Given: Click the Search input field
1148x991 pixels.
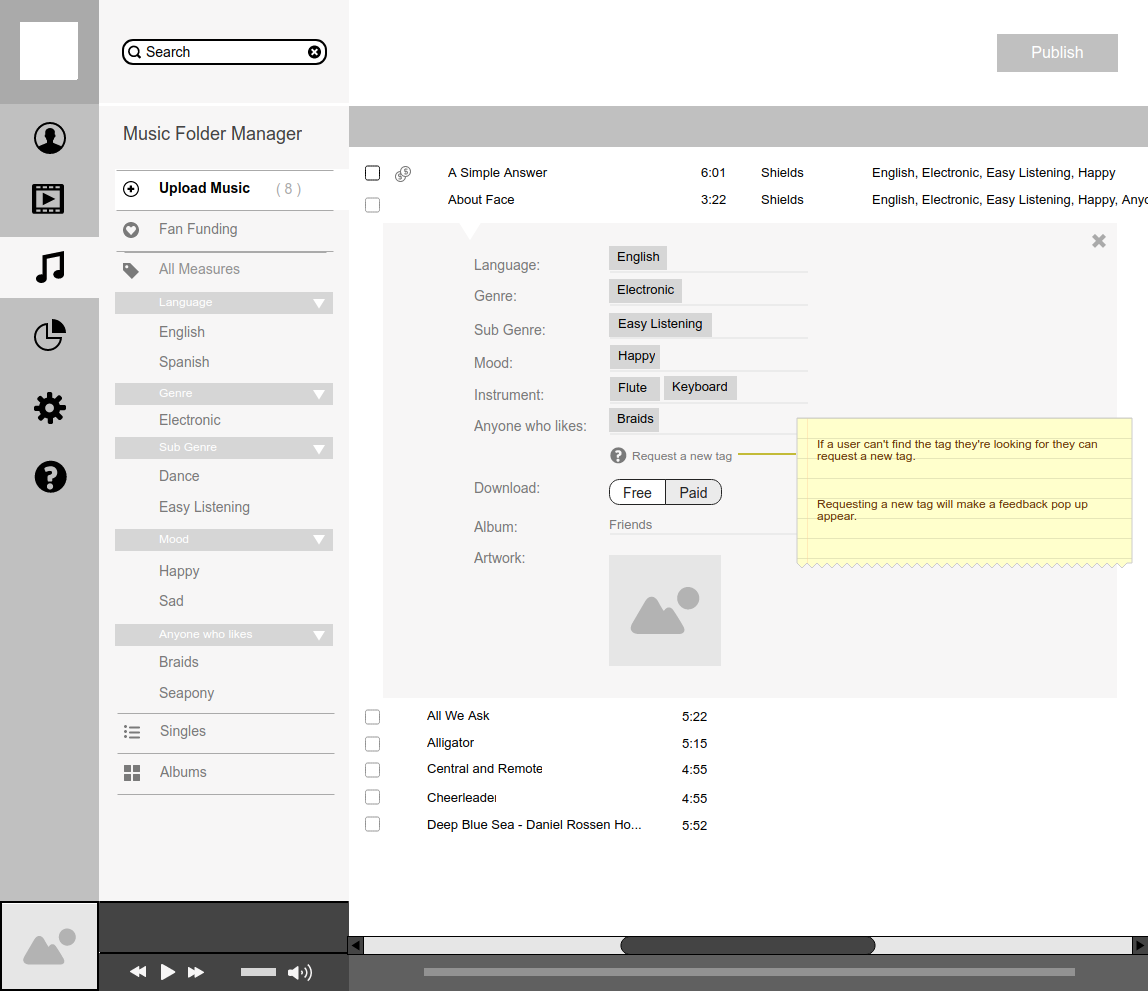Looking at the screenshot, I should pos(224,52).
